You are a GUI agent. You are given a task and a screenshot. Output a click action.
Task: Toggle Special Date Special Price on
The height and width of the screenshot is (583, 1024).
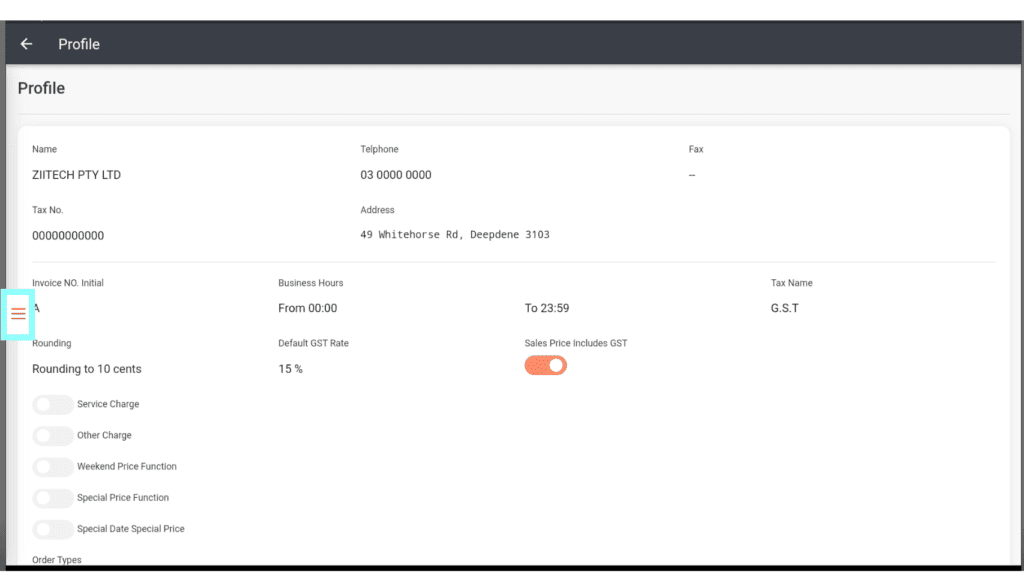click(x=52, y=529)
